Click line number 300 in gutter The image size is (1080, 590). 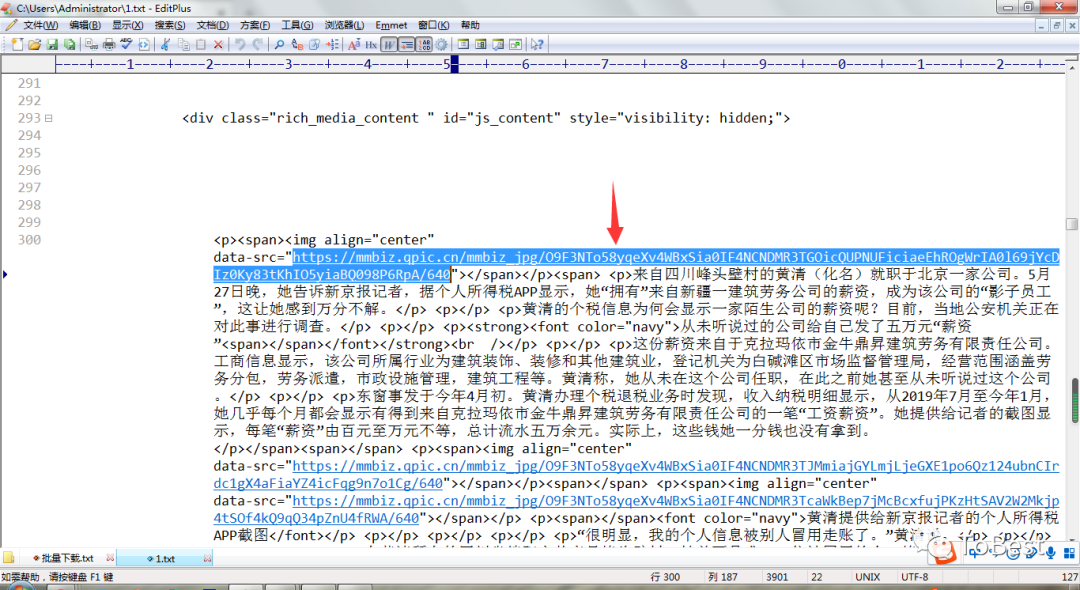click(29, 240)
